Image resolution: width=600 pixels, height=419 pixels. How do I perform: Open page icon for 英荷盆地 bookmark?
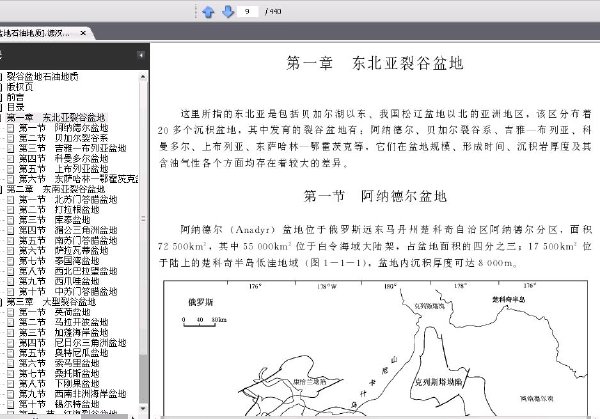(11, 312)
